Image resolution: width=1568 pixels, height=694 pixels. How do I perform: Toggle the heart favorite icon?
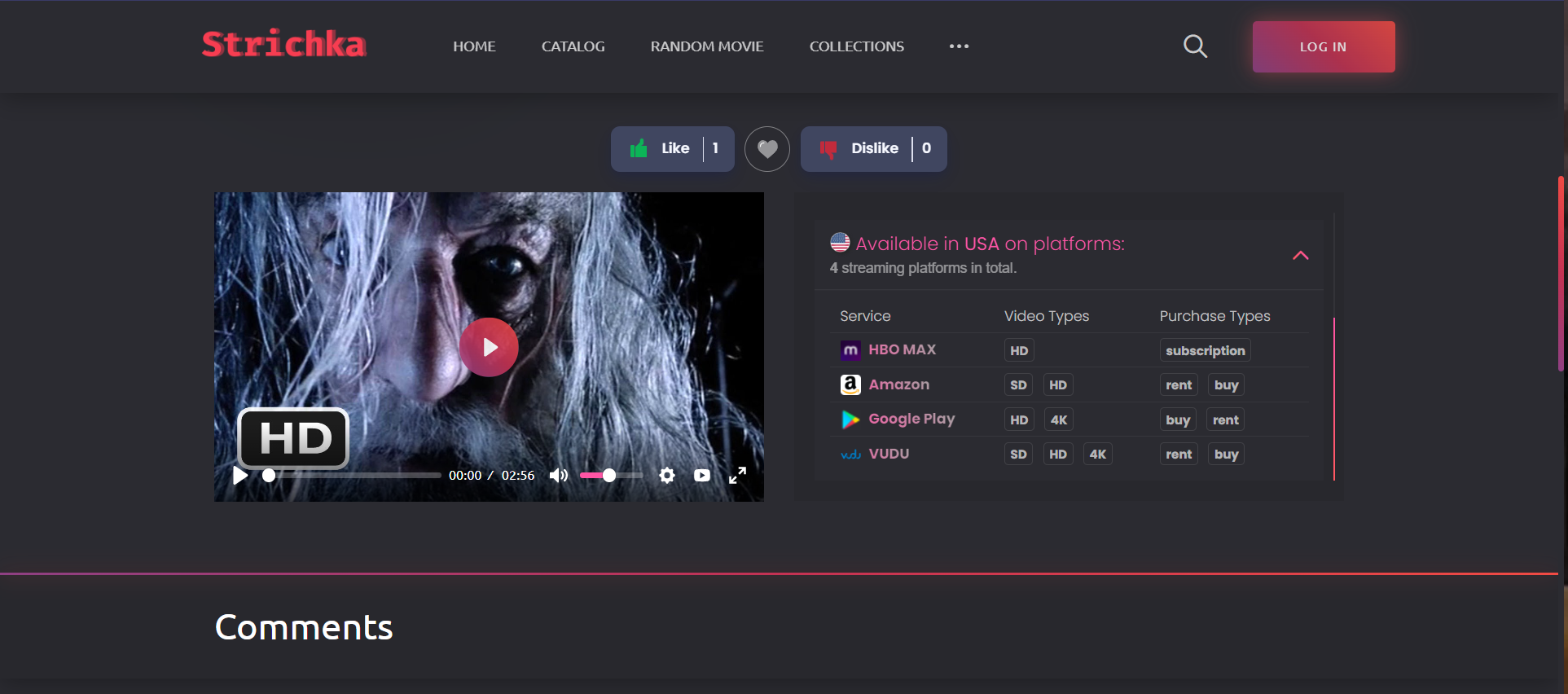coord(767,149)
